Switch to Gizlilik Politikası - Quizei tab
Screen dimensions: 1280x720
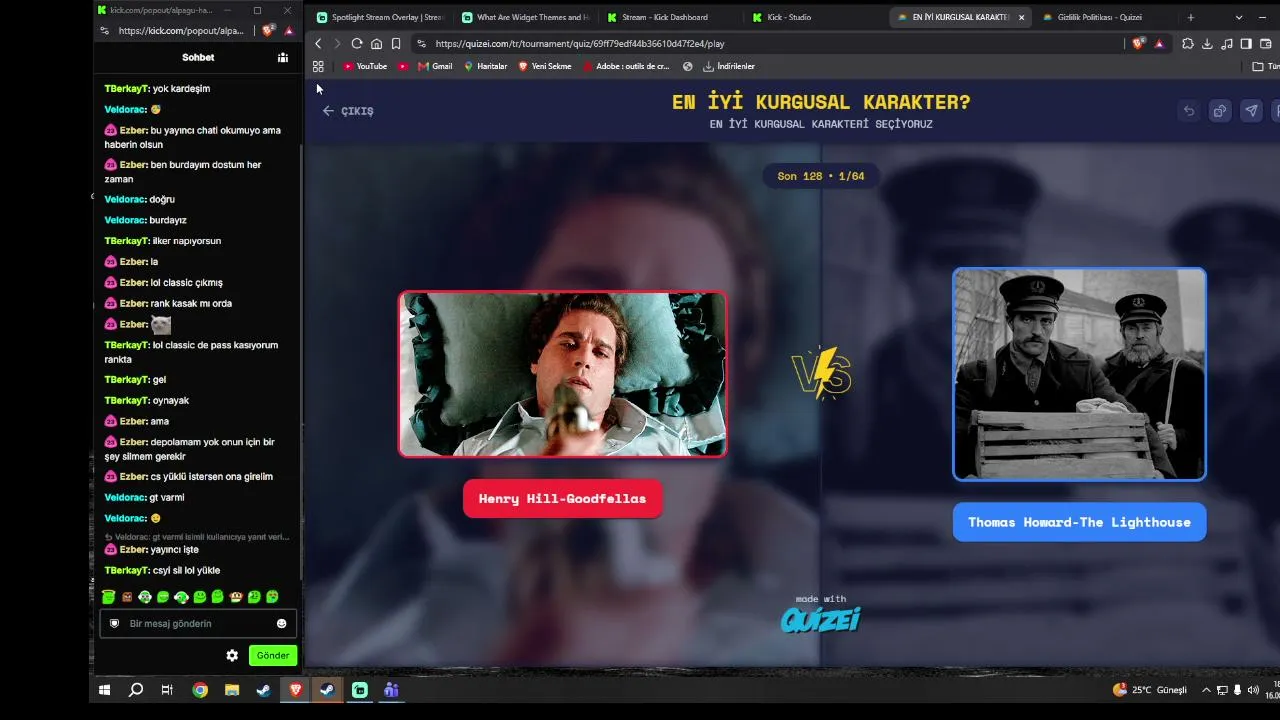(x=1099, y=17)
